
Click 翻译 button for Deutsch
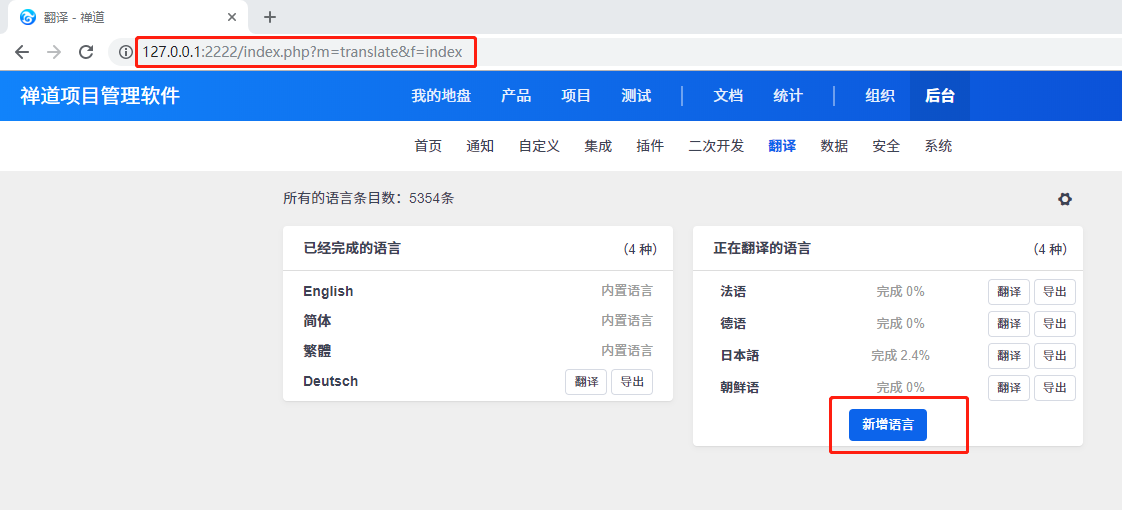[x=585, y=382]
